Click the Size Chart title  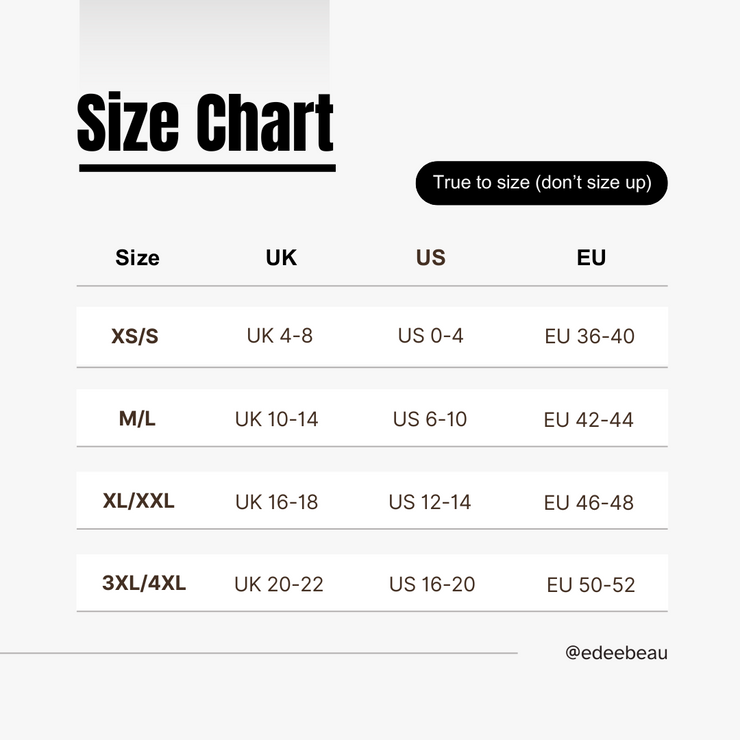point(205,123)
